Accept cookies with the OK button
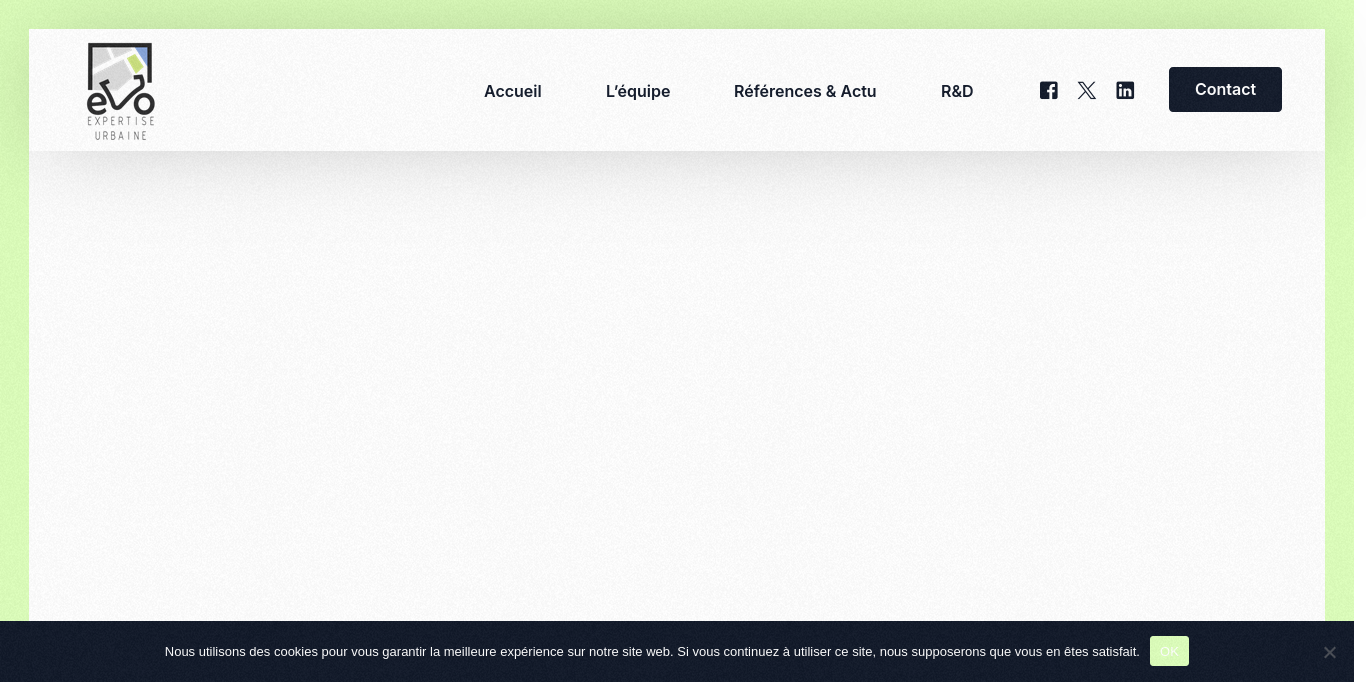This screenshot has height=682, width=1366. (1169, 651)
